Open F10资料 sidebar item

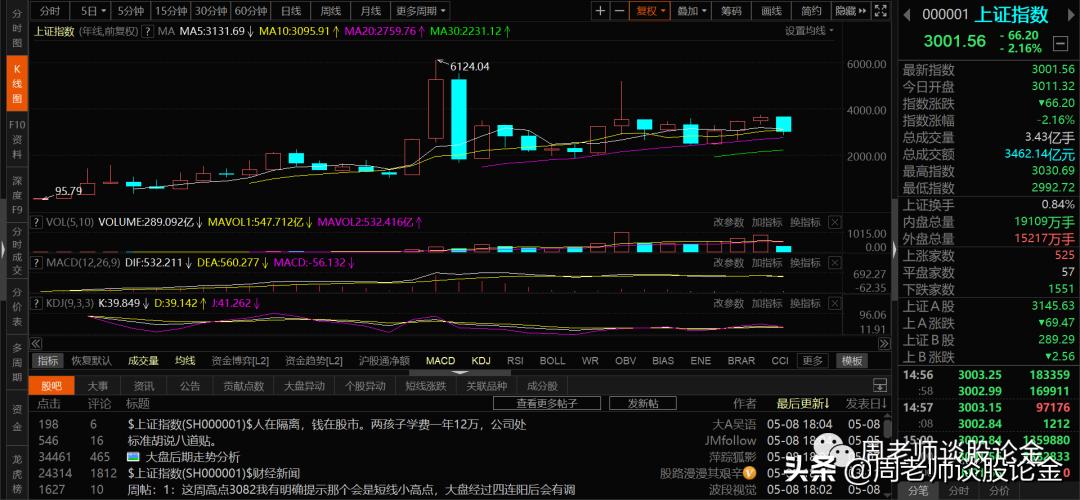(x=17, y=140)
